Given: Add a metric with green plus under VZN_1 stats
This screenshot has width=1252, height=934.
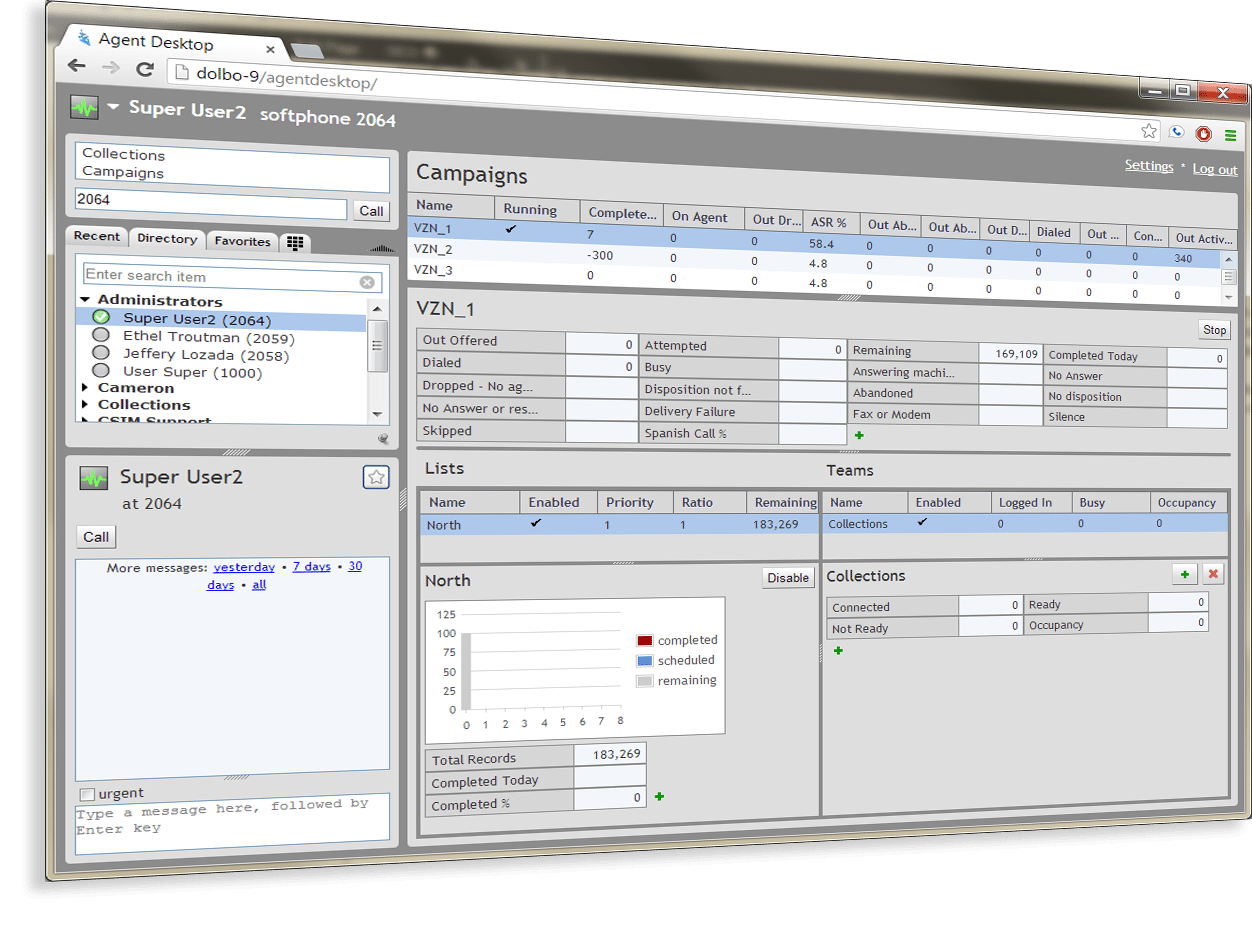Looking at the screenshot, I should [x=857, y=435].
